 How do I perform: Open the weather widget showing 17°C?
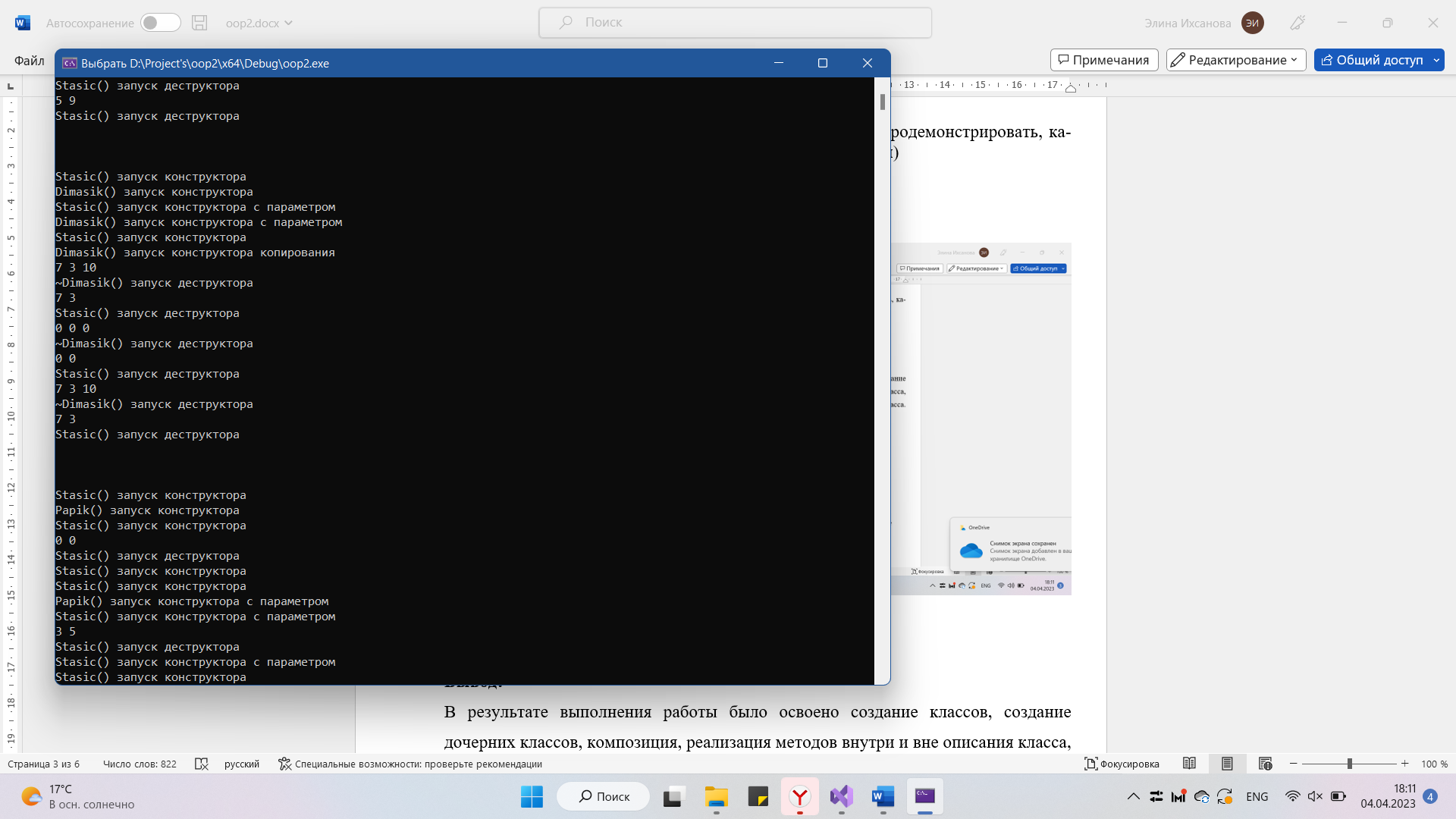[x=78, y=796]
